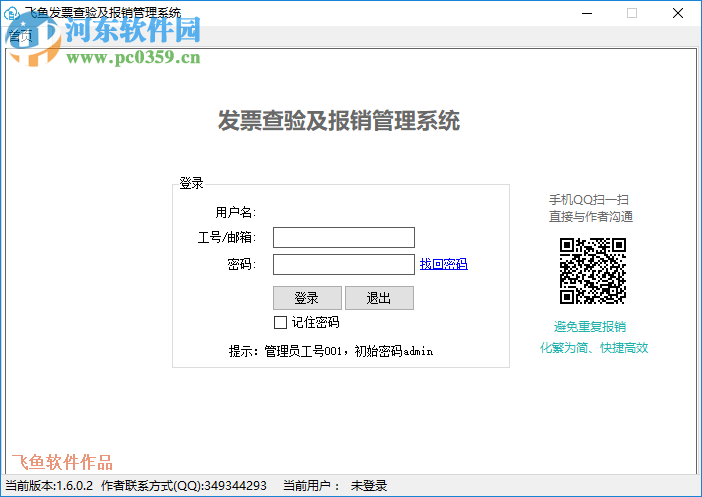Click the 避免重复报销 slogan text
Image resolution: width=702 pixels, height=497 pixels.
coord(590,326)
